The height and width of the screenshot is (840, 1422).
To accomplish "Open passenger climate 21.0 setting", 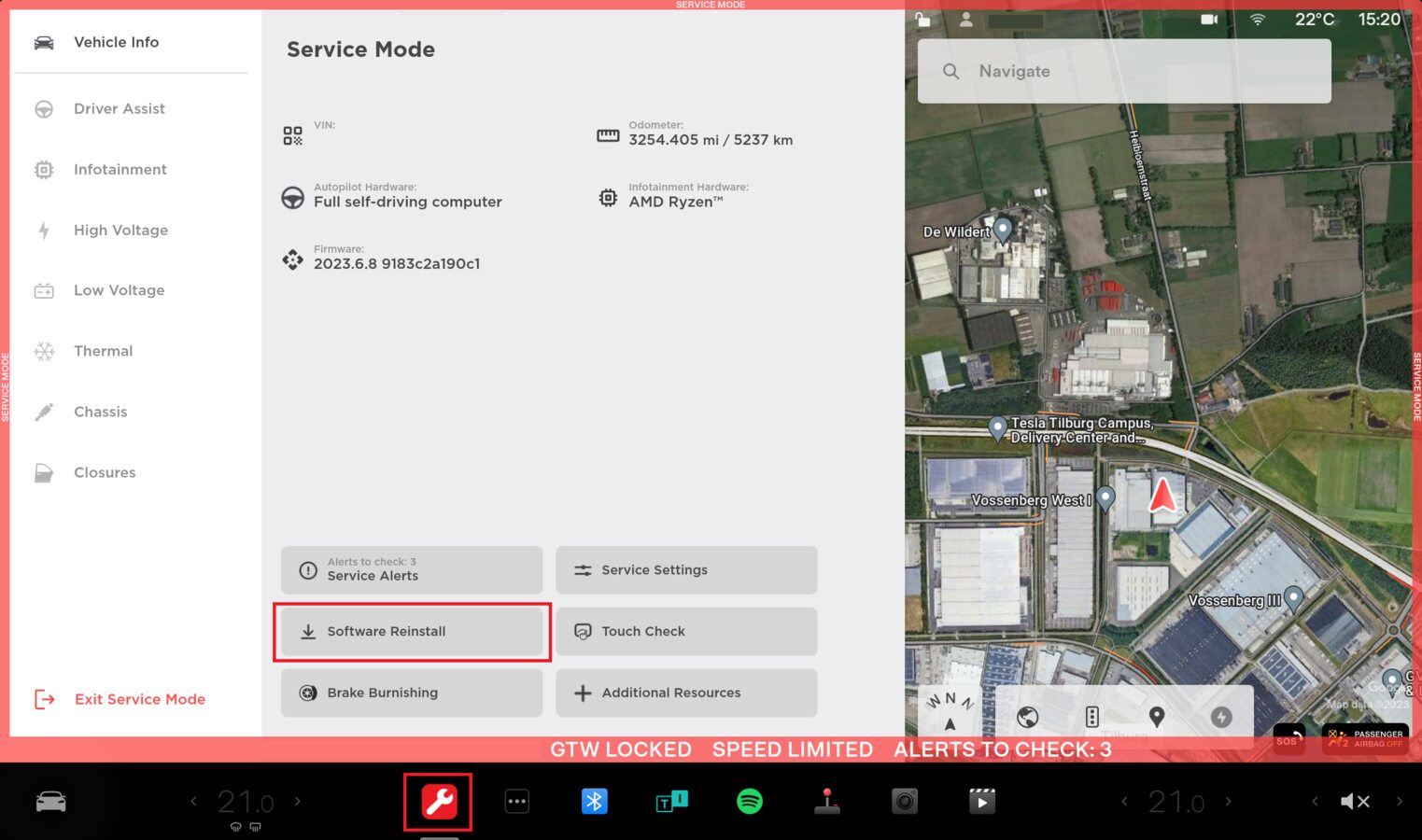I will tap(1176, 802).
